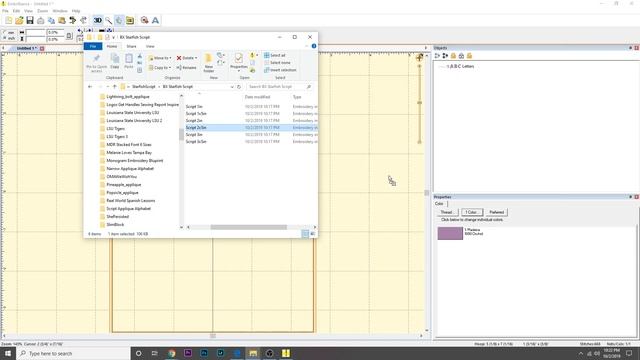Viewport: 640px width, 360px height.
Task: Select the mm units radio button
Action: (4, 32)
